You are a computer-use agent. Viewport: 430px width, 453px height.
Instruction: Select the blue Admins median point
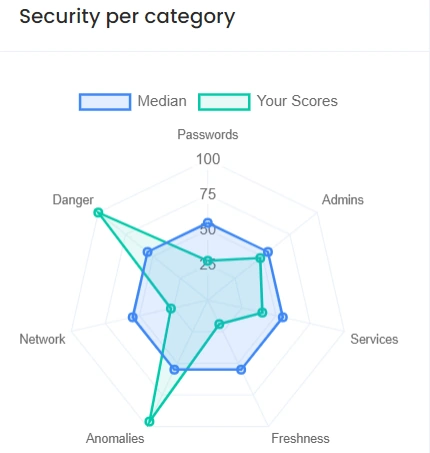(268, 252)
